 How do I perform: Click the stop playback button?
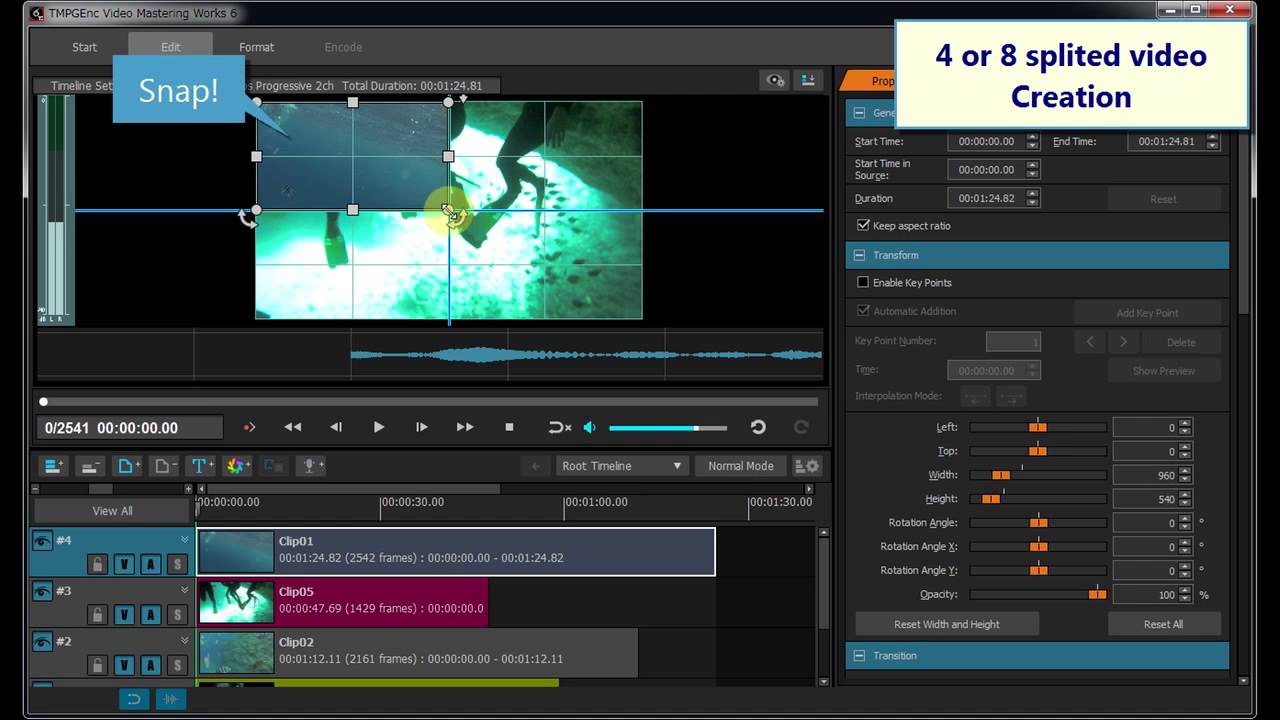click(509, 427)
